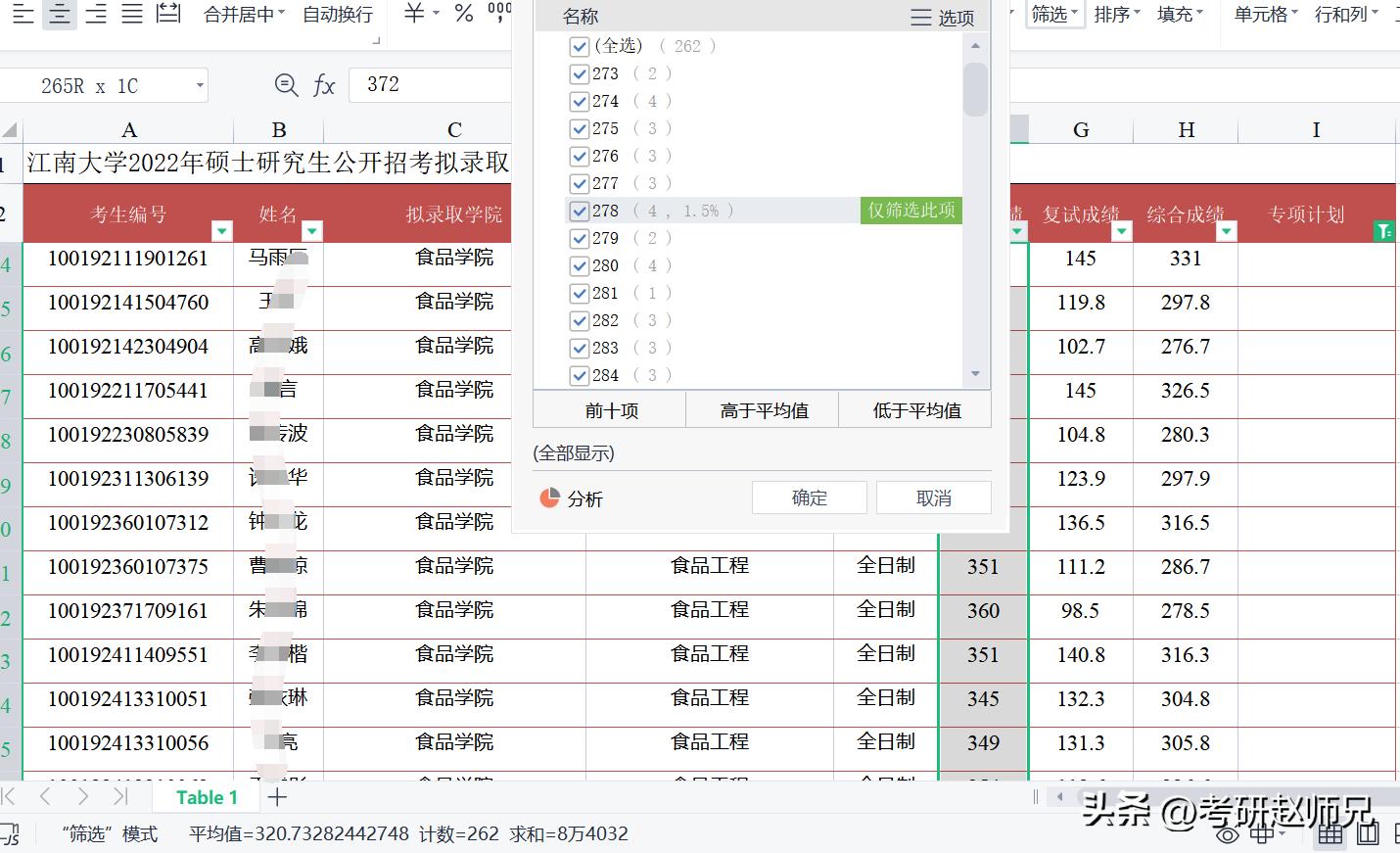
Task: Open the insert function fx icon
Action: [x=325, y=85]
